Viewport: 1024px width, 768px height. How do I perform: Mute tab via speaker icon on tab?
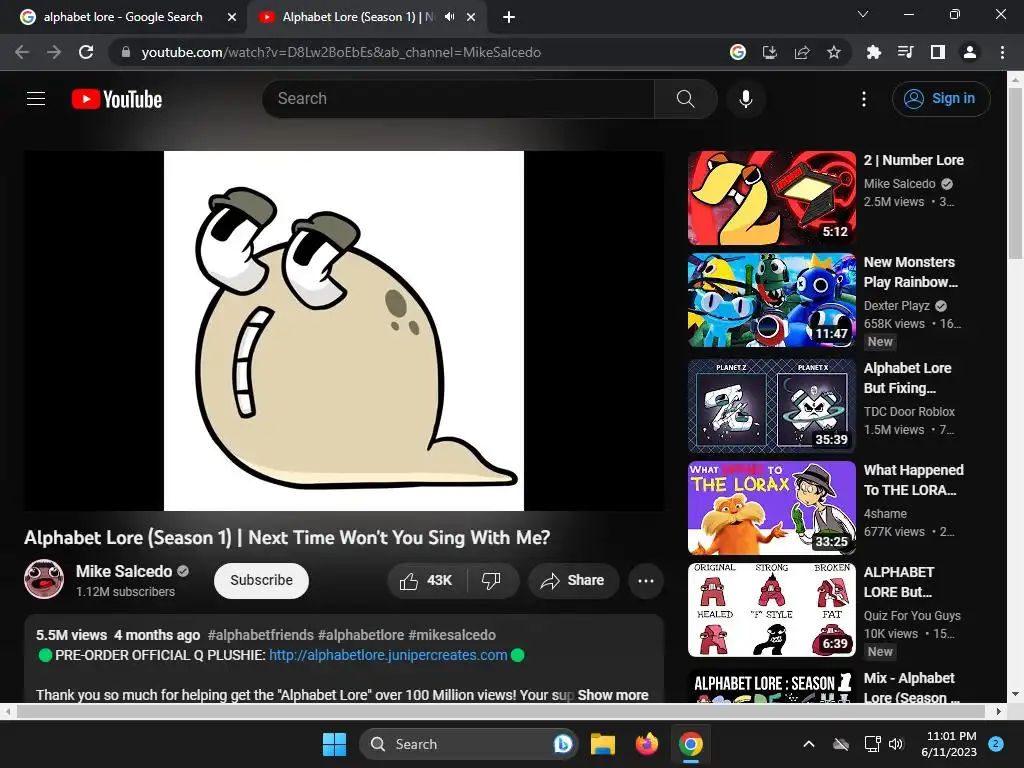point(449,17)
